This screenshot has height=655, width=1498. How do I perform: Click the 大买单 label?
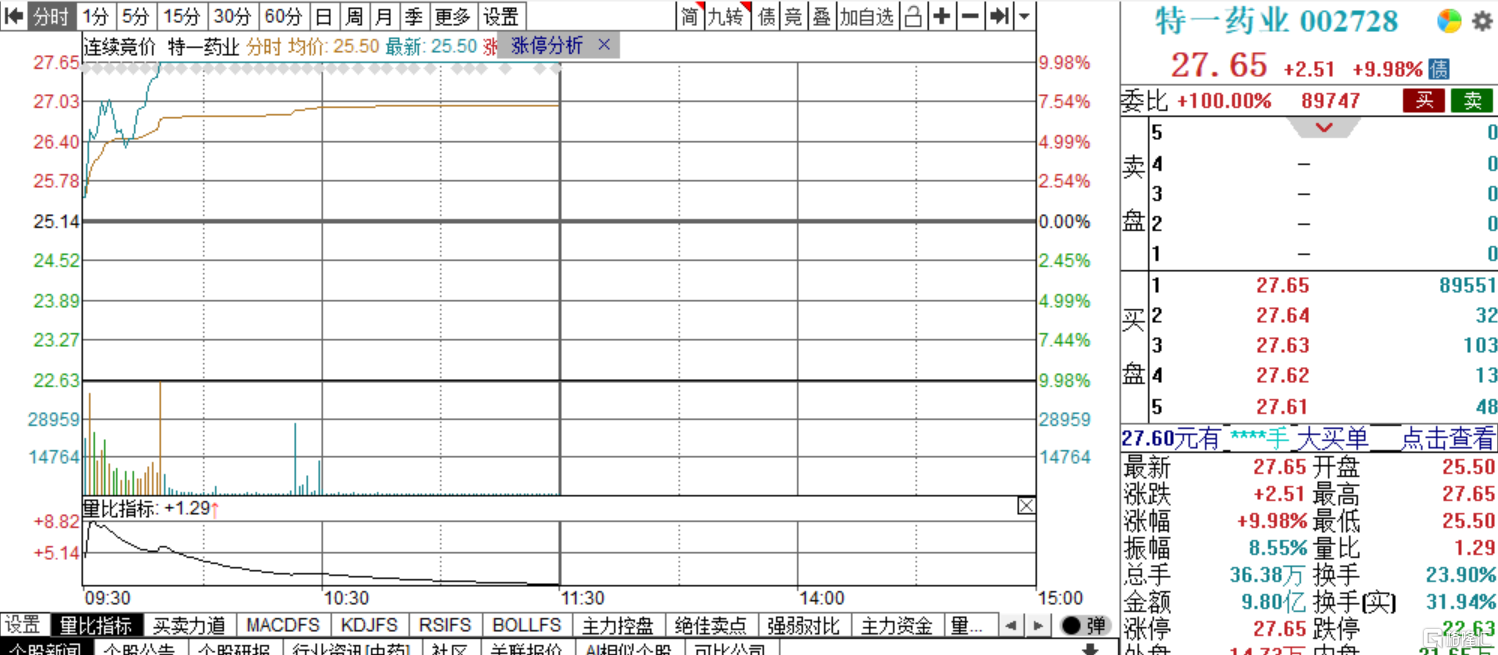point(1332,438)
